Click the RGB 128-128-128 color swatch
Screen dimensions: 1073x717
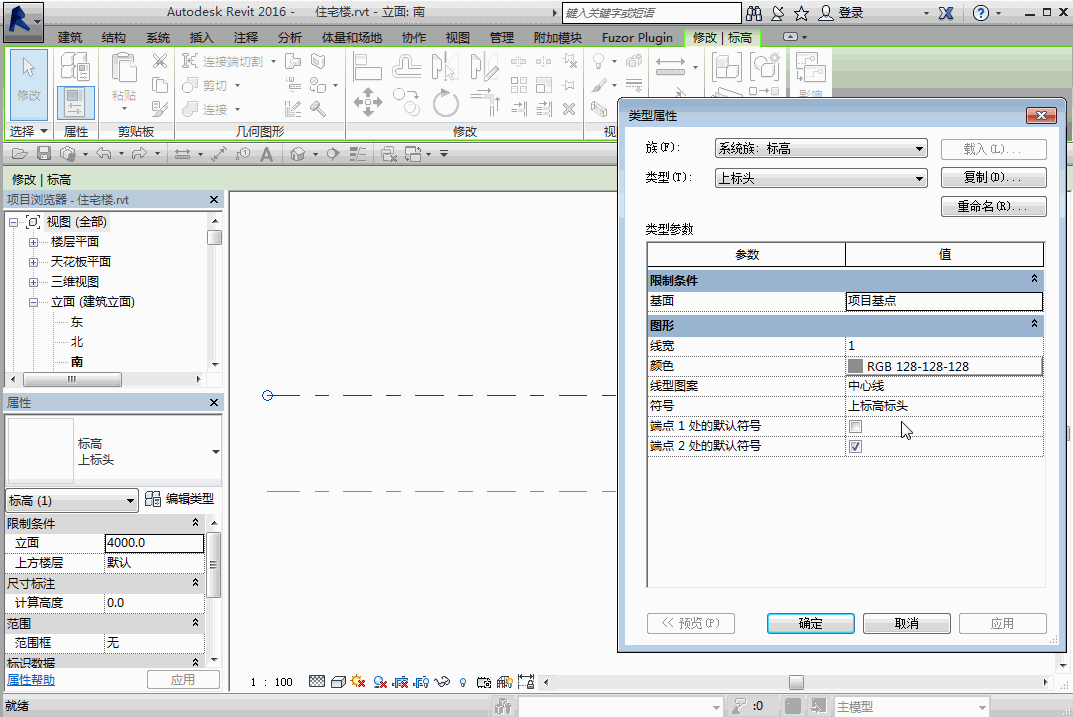click(855, 366)
